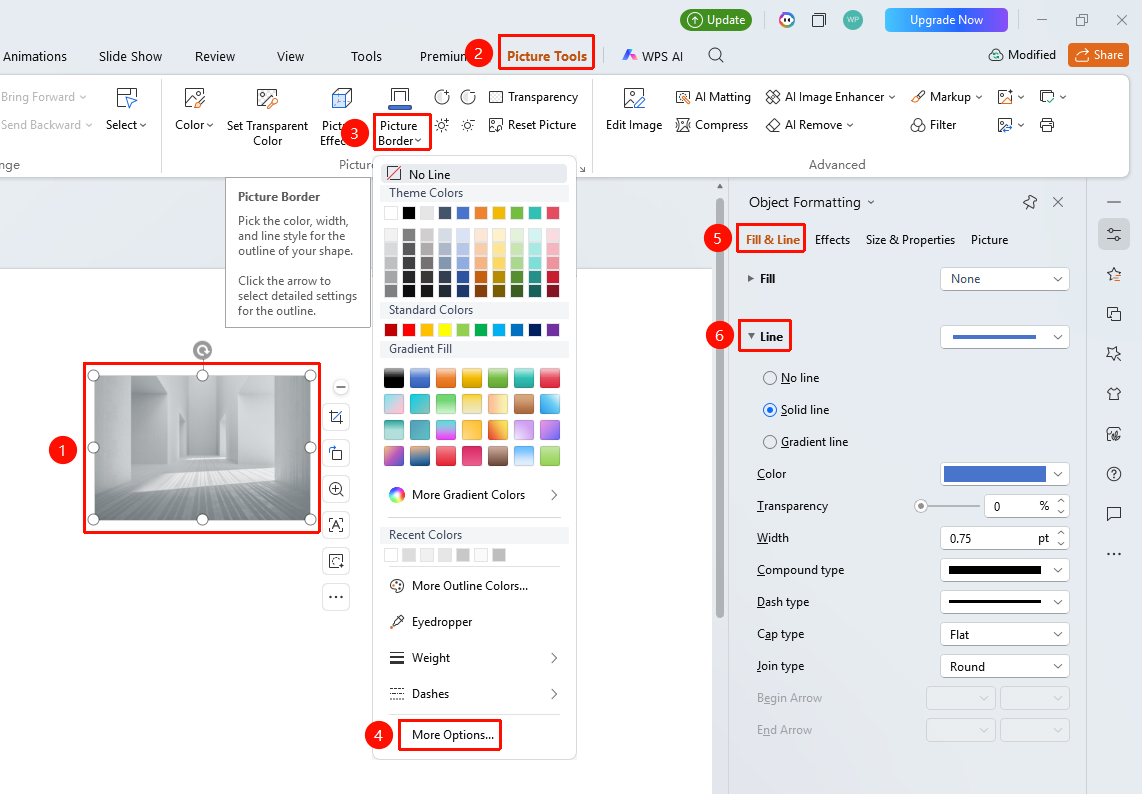
Task: Click the Width value input field
Action: pyautogui.click(x=989, y=538)
